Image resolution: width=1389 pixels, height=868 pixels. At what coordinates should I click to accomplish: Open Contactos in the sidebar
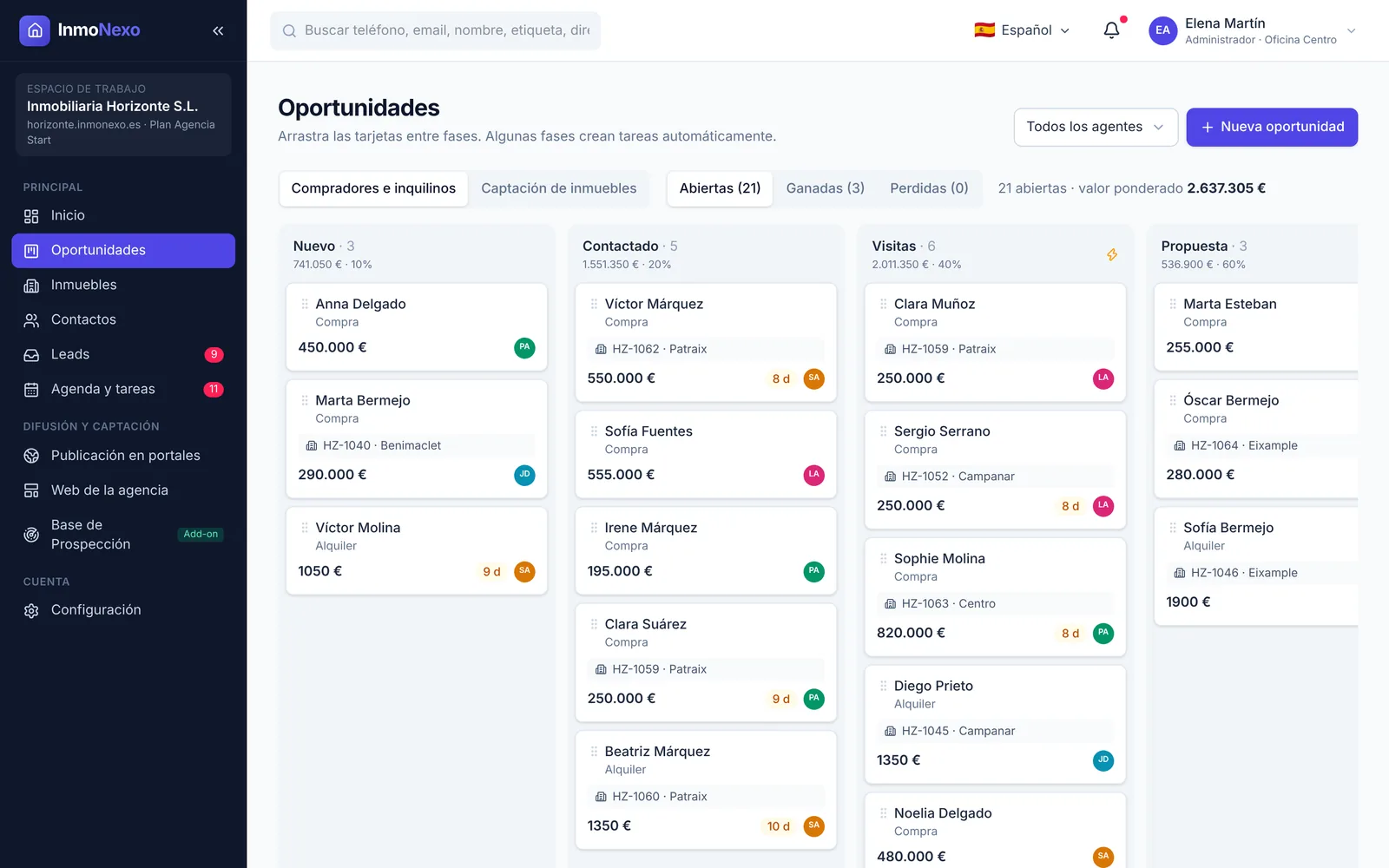click(x=123, y=319)
